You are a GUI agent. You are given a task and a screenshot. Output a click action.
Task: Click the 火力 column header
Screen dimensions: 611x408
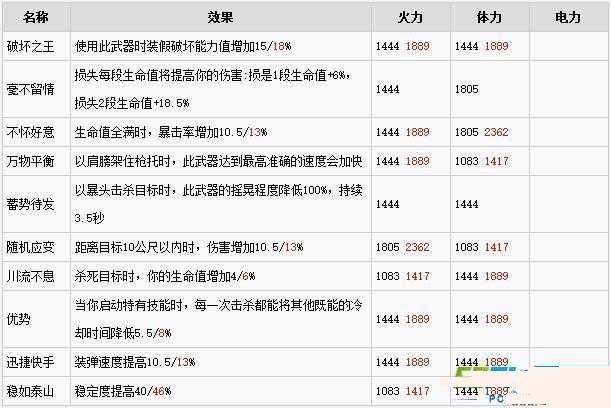pos(410,18)
